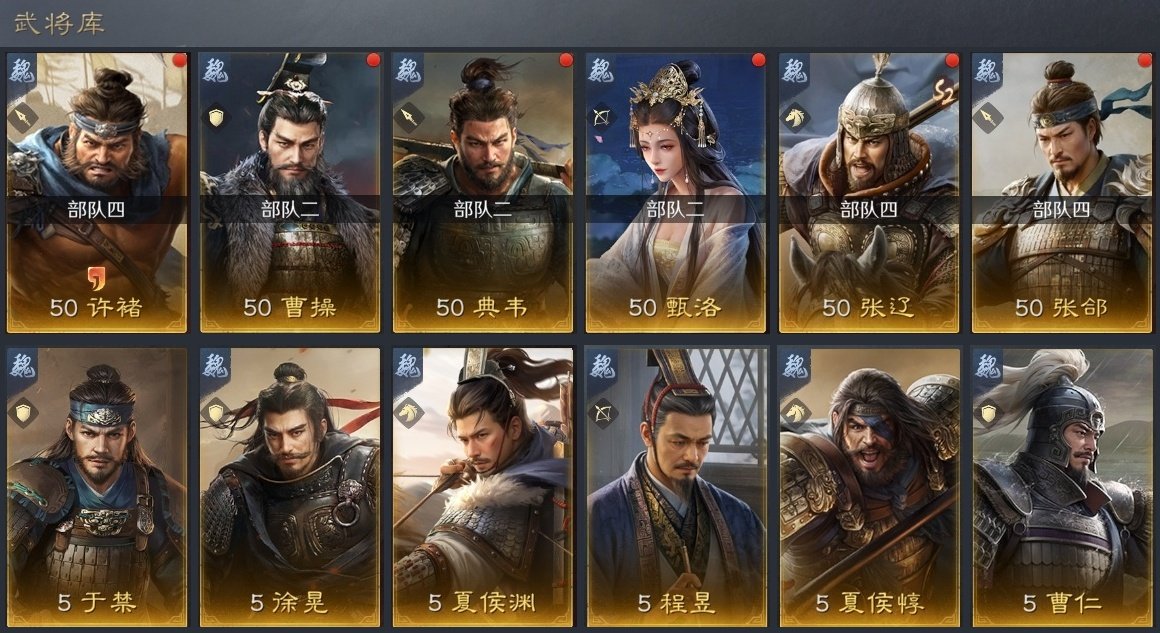Click the 部队四 label on 张郃 card
Image resolution: width=1160 pixels, height=633 pixels.
(x=1062, y=210)
